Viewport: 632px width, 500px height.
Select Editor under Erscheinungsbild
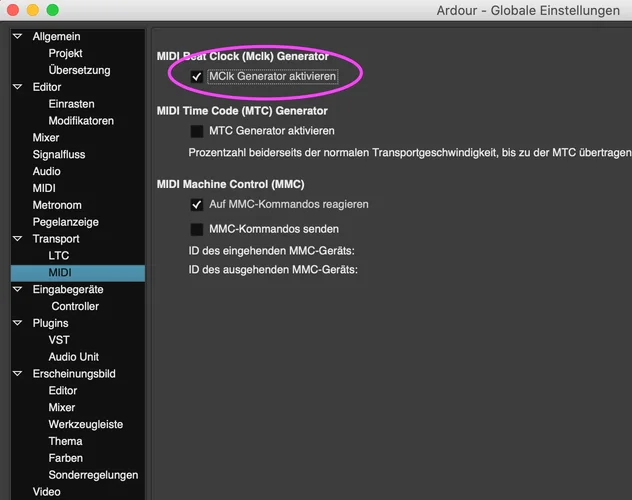(x=62, y=391)
